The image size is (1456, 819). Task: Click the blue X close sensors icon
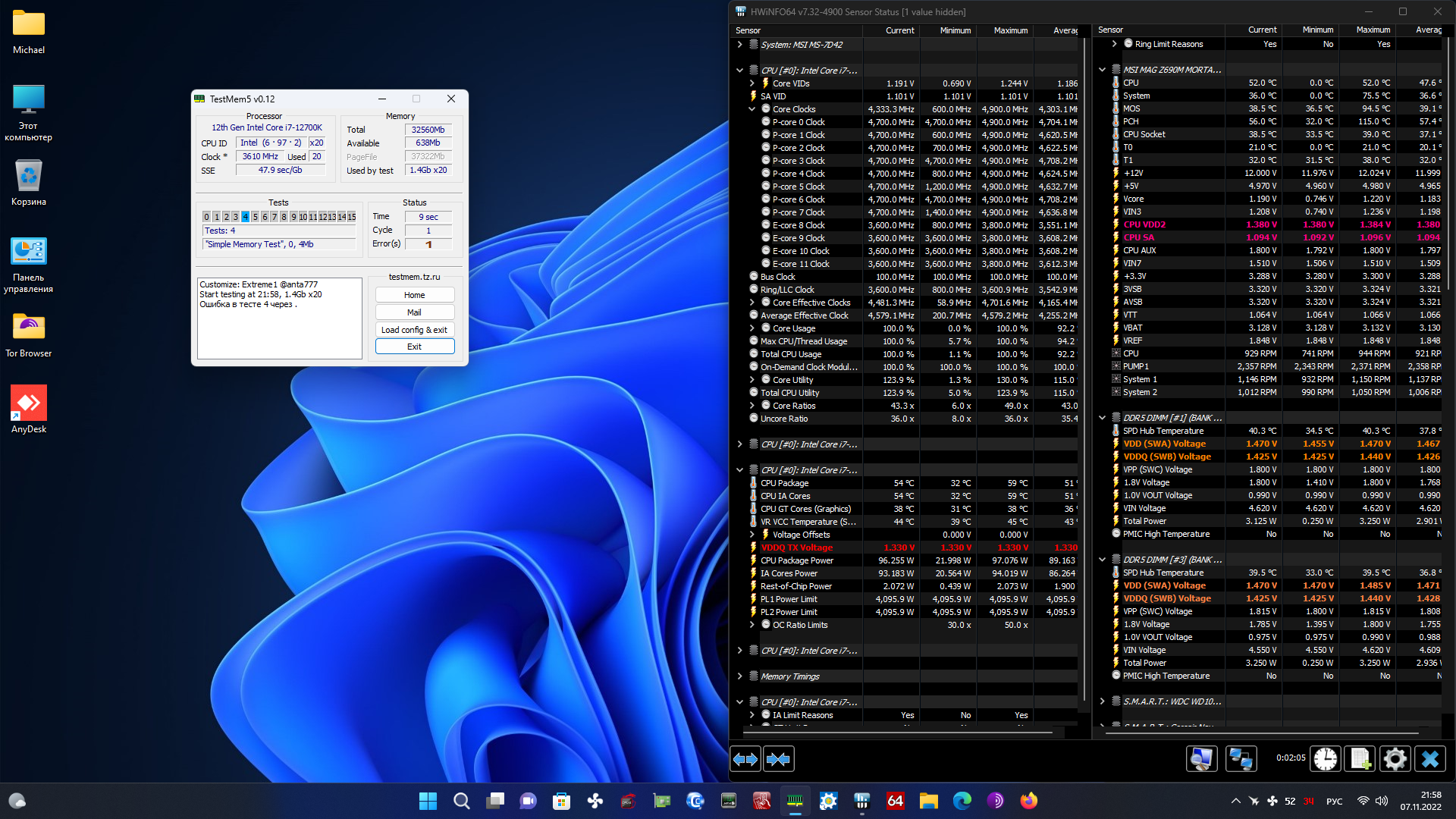(x=1430, y=759)
